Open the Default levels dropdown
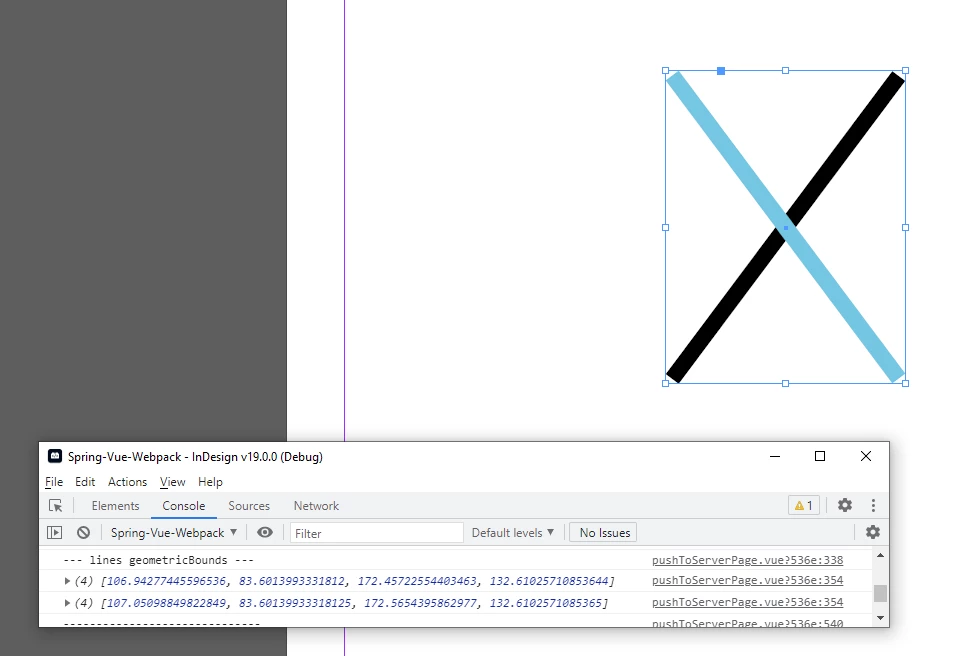The height and width of the screenshot is (656, 972). (x=513, y=533)
